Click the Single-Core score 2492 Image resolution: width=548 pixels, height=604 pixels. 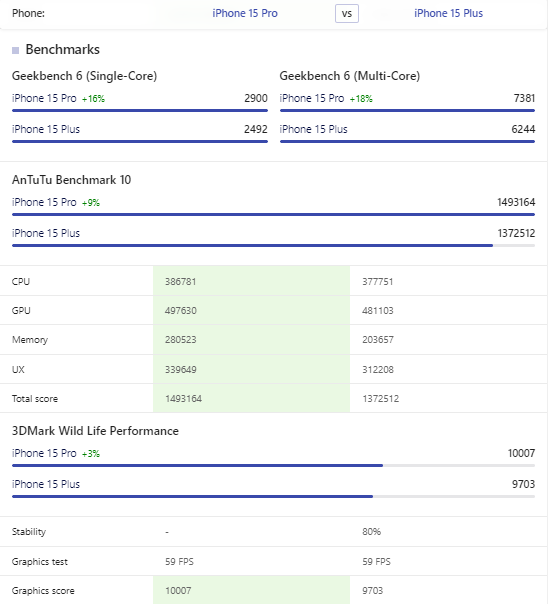point(256,129)
